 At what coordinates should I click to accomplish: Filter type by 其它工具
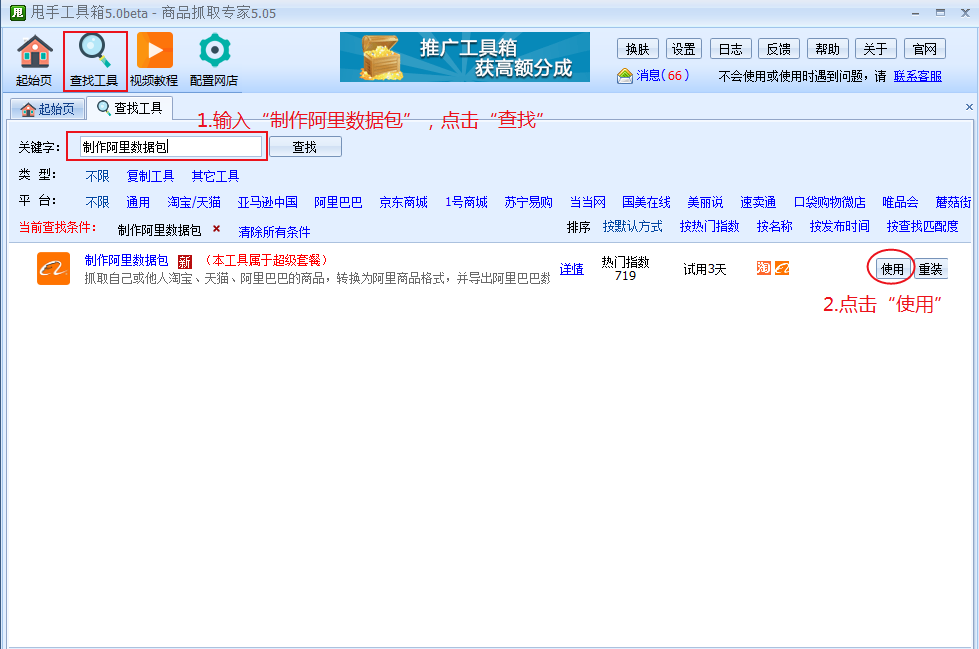[215, 176]
